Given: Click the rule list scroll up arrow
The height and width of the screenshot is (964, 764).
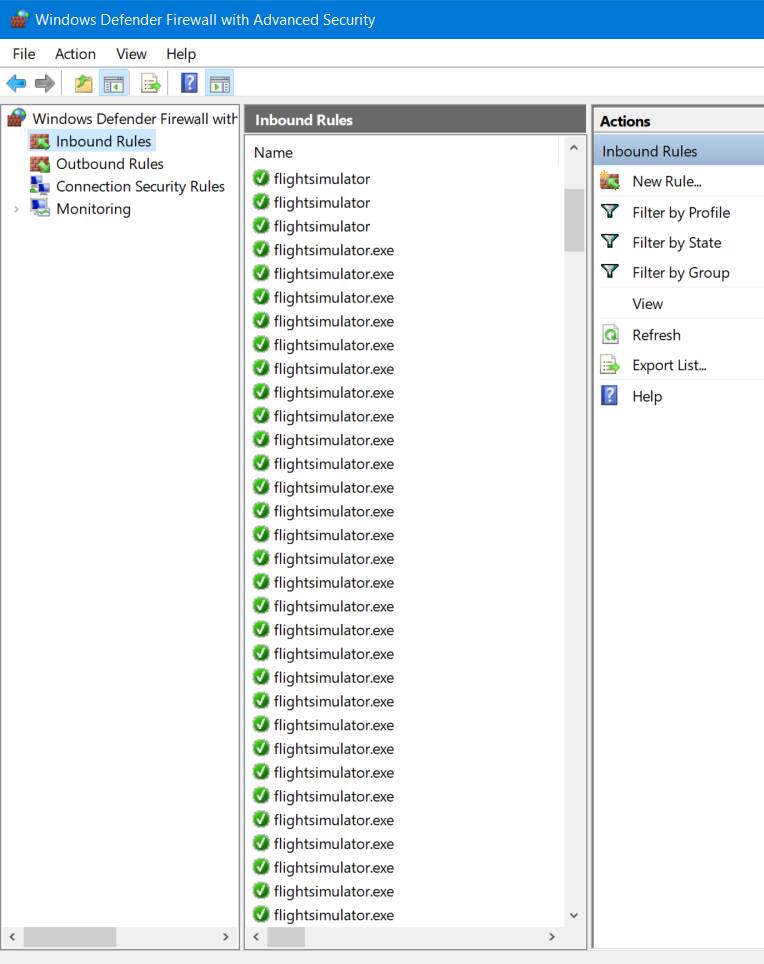Looking at the screenshot, I should pyautogui.click(x=573, y=148).
